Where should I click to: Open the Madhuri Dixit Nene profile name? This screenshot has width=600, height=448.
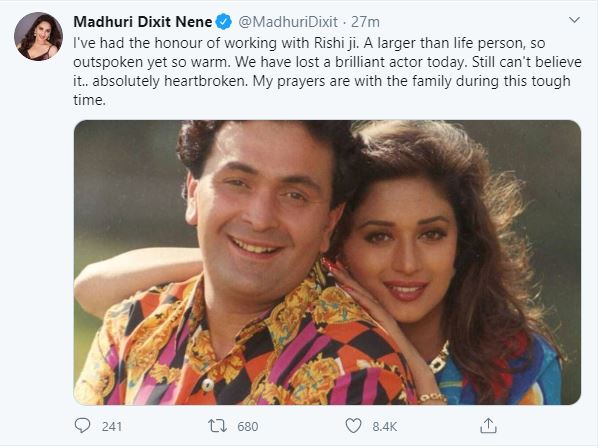coord(143,22)
